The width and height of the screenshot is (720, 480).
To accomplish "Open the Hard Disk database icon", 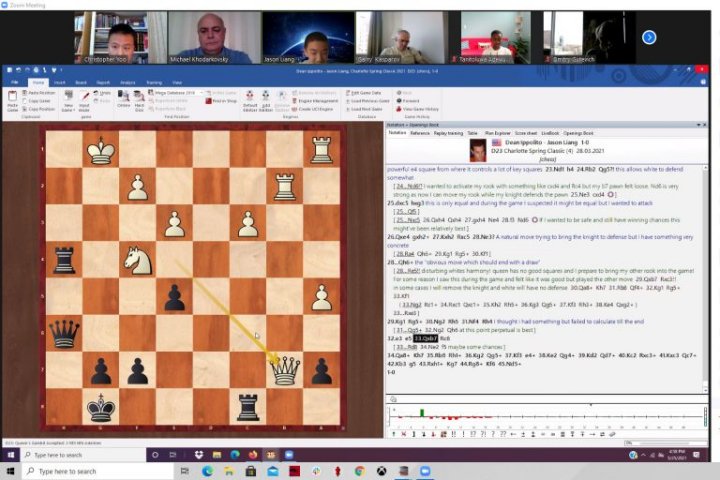I will pyautogui.click(x=140, y=96).
